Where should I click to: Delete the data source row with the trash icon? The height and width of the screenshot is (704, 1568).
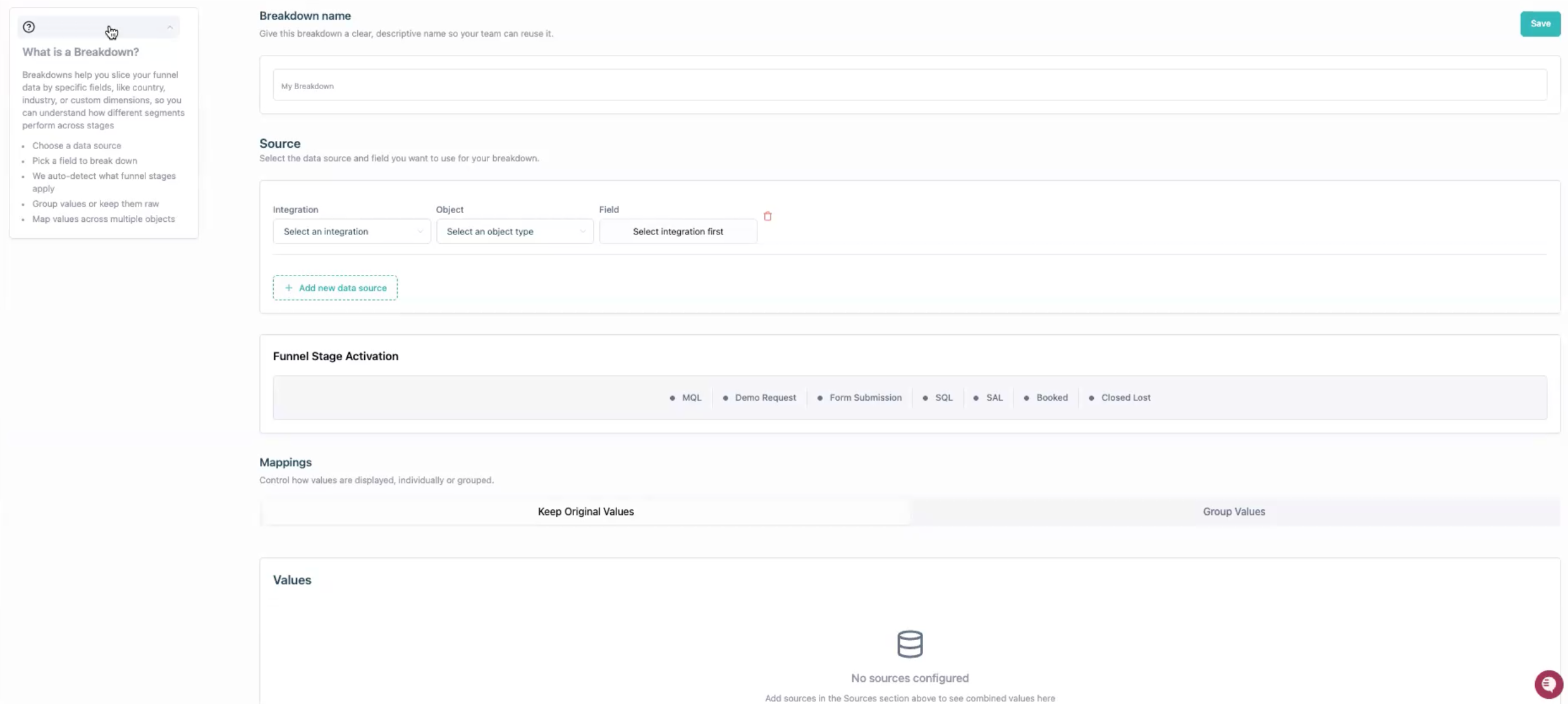click(x=768, y=216)
